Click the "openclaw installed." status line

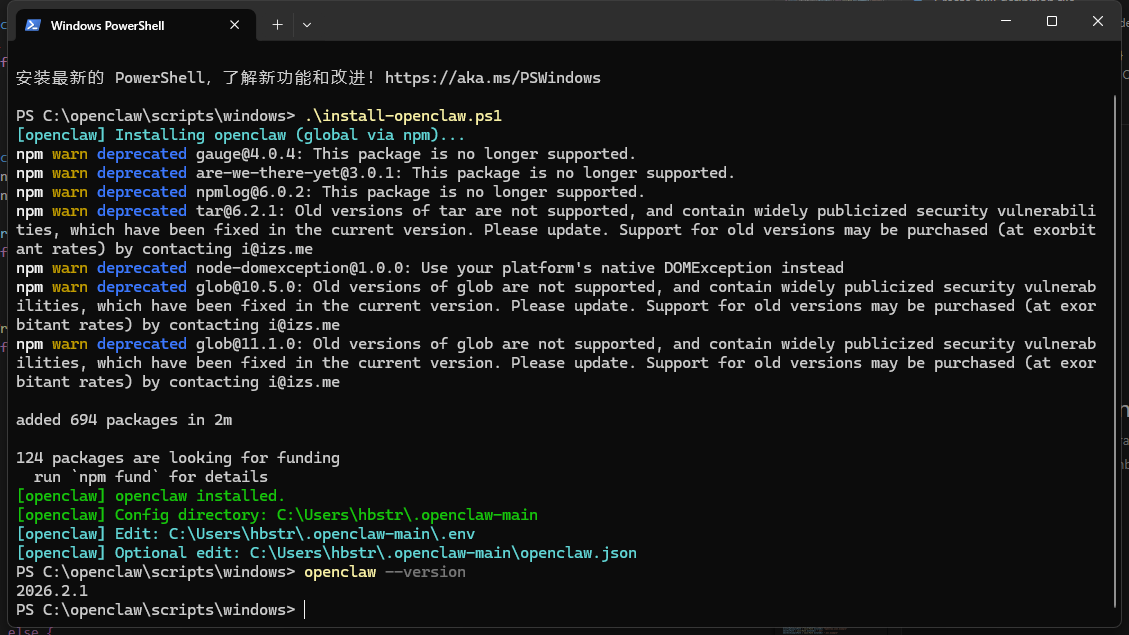point(151,496)
